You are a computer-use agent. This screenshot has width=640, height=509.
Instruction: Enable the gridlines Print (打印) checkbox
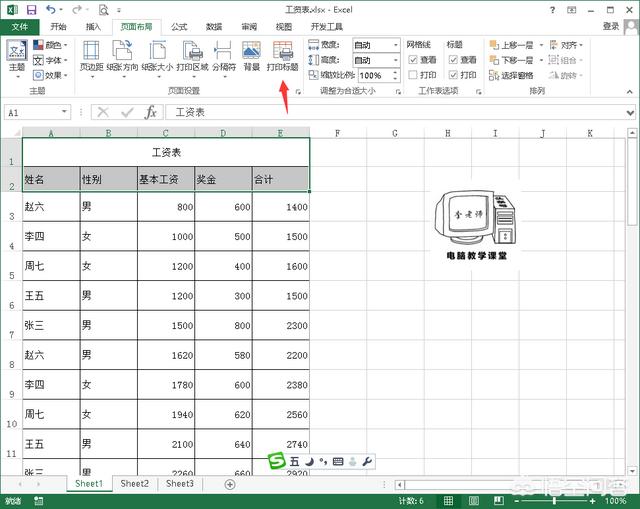(413, 75)
